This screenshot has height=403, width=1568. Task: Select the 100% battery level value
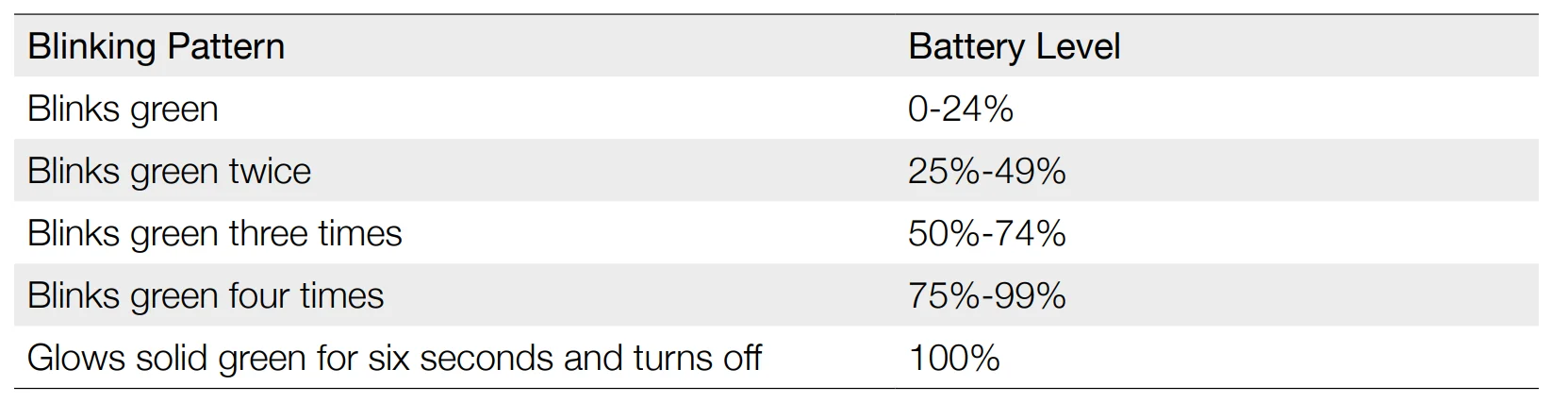(x=953, y=359)
